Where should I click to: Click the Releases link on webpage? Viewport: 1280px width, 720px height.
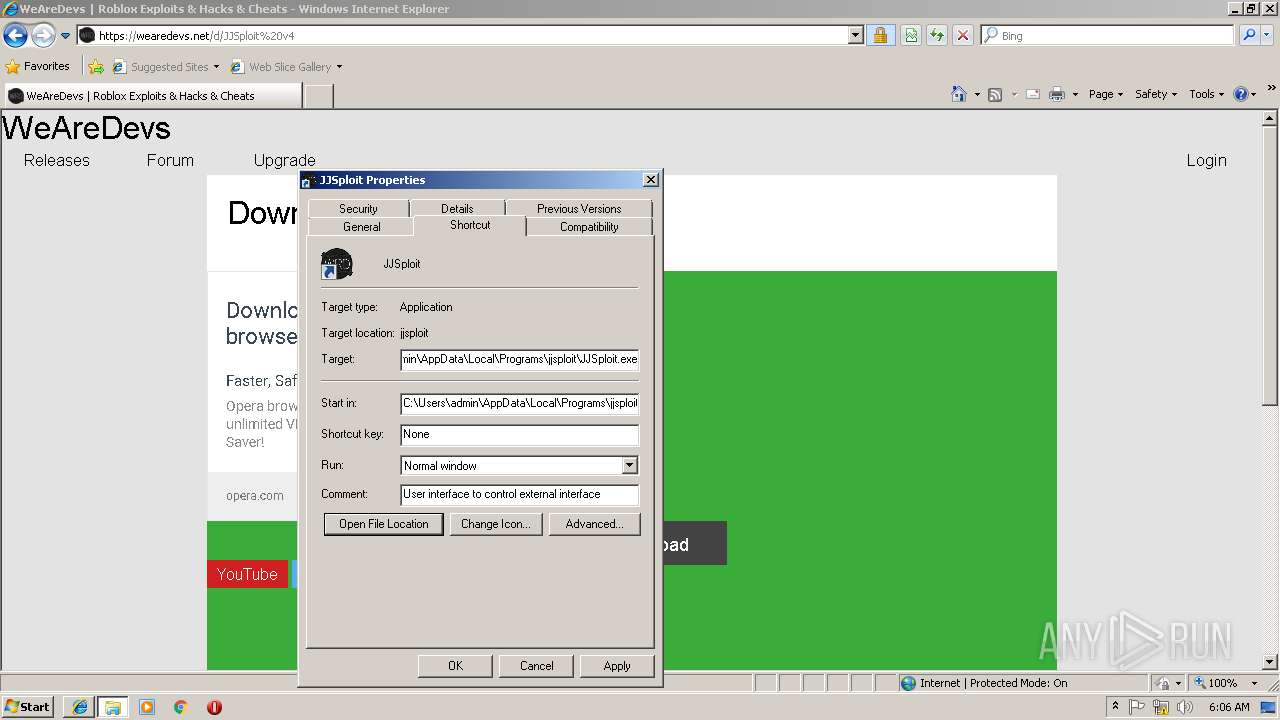pos(57,160)
